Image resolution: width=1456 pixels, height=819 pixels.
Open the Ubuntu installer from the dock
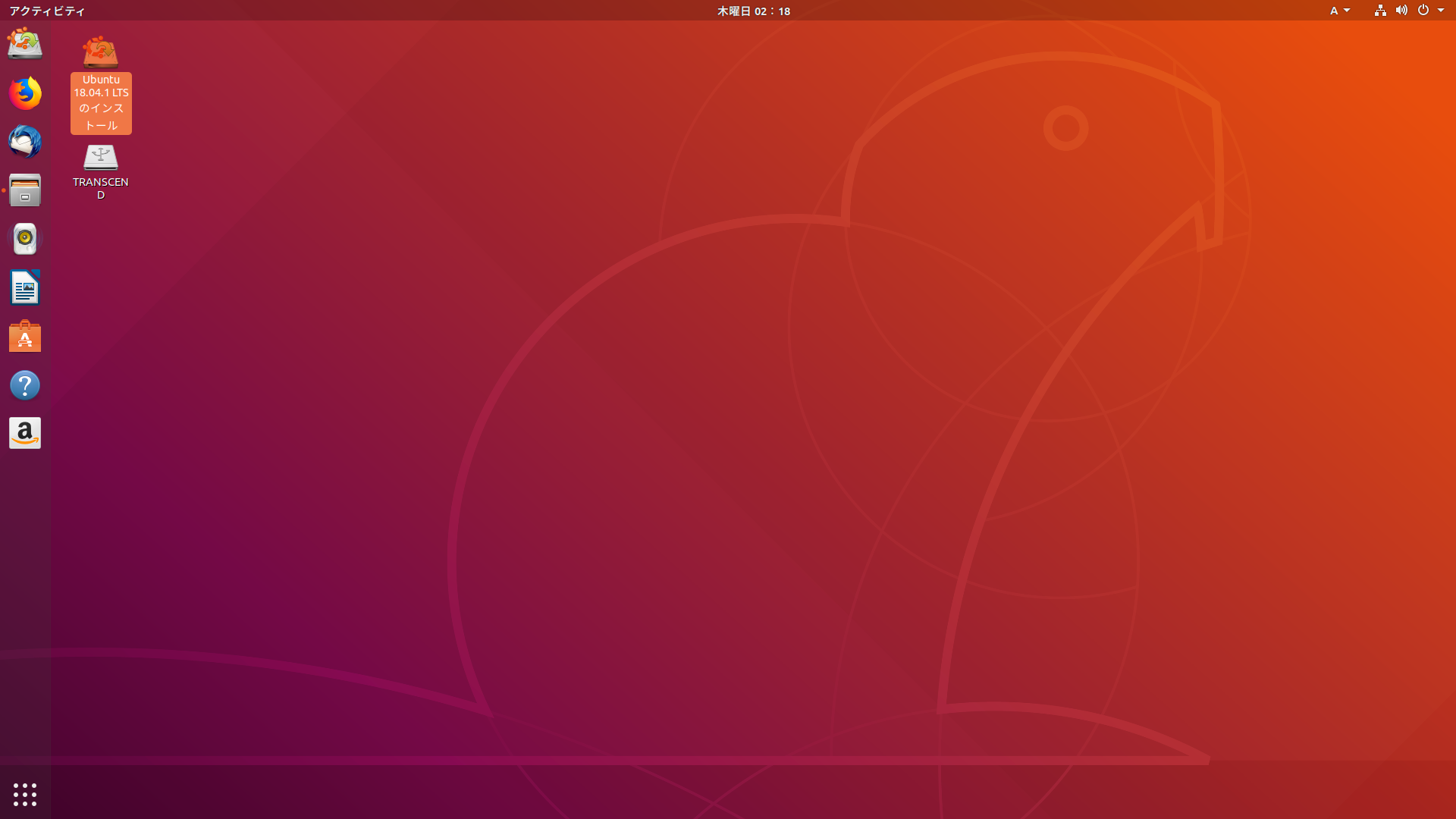point(25,44)
